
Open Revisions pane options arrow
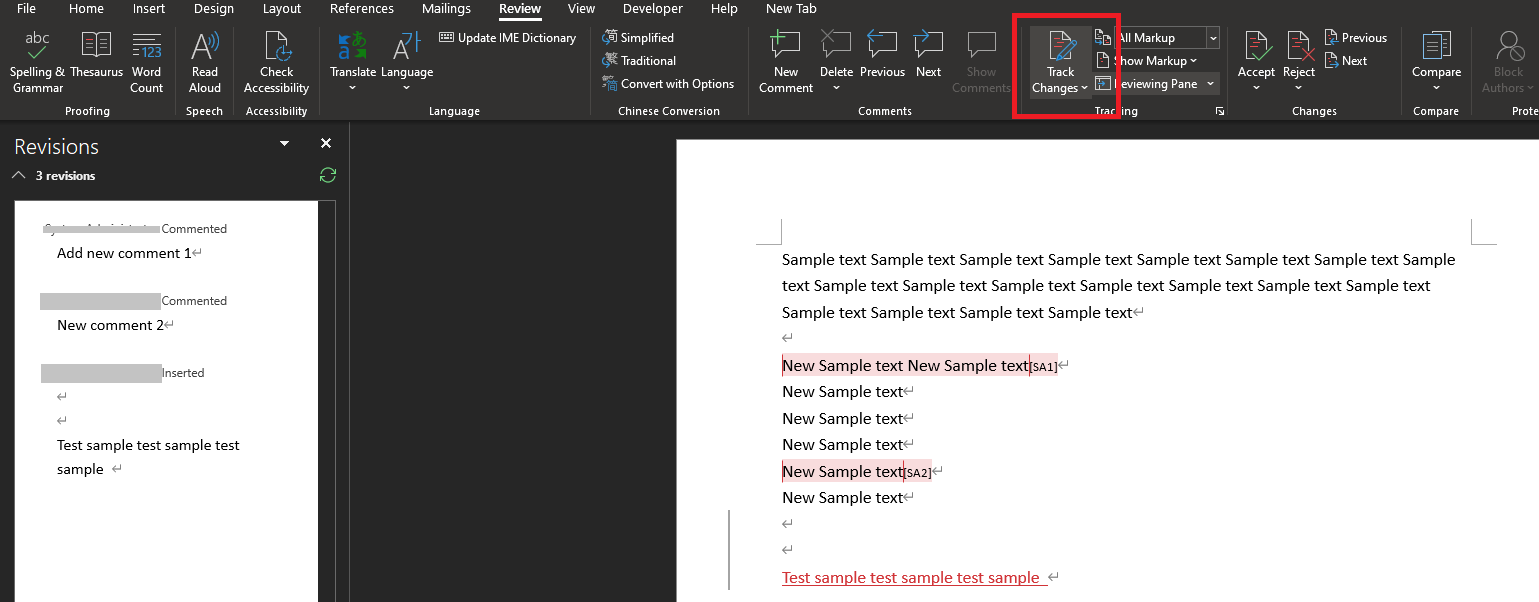click(x=285, y=144)
